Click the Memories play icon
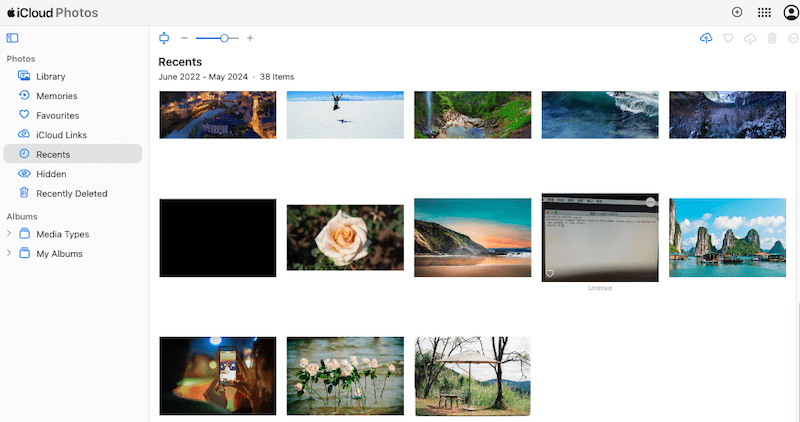The height and width of the screenshot is (422, 800). pyautogui.click(x=24, y=95)
